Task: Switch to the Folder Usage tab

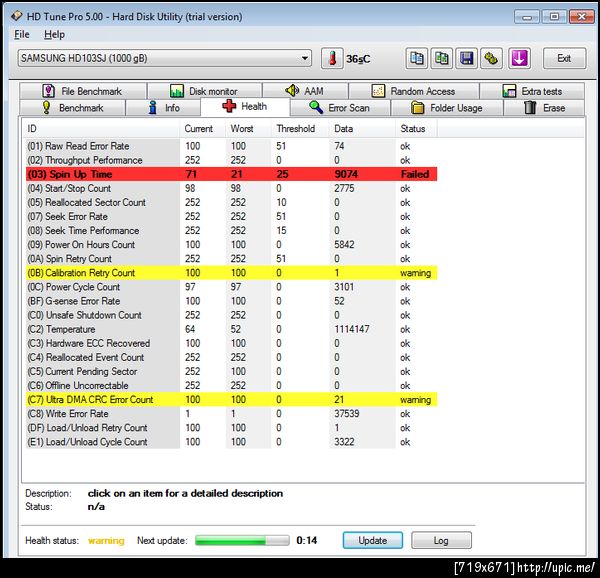Action: point(447,108)
